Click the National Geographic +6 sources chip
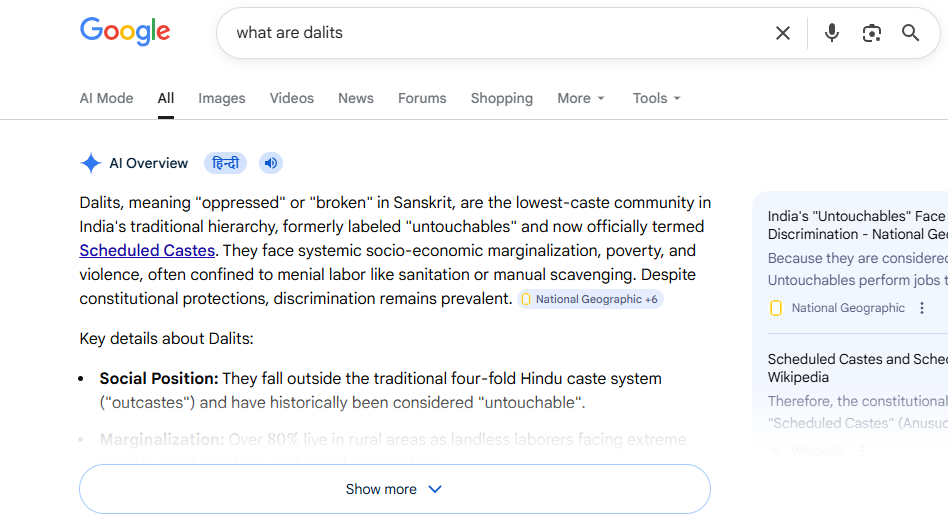This screenshot has width=948, height=527. 590,299
